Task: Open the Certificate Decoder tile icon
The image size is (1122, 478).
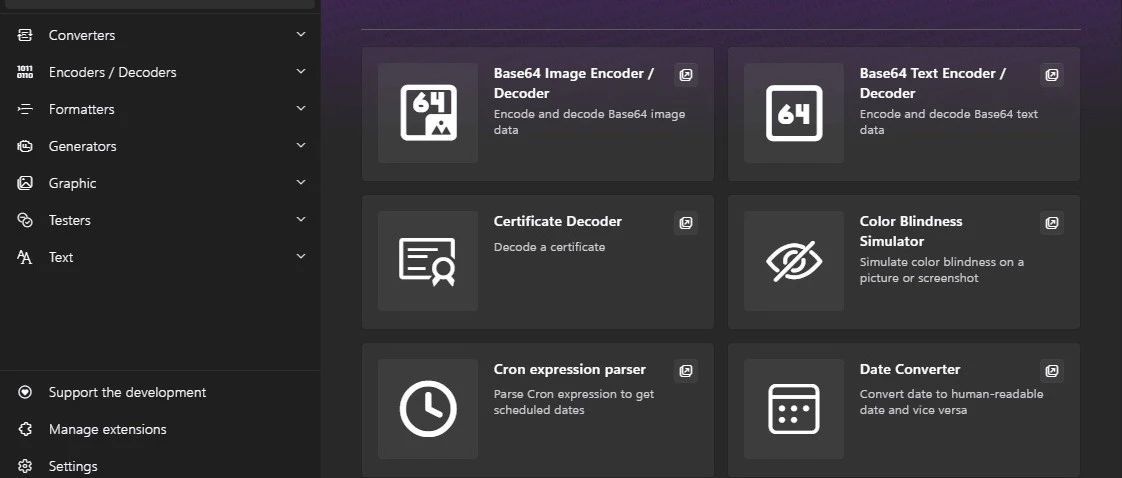Action: click(x=427, y=261)
